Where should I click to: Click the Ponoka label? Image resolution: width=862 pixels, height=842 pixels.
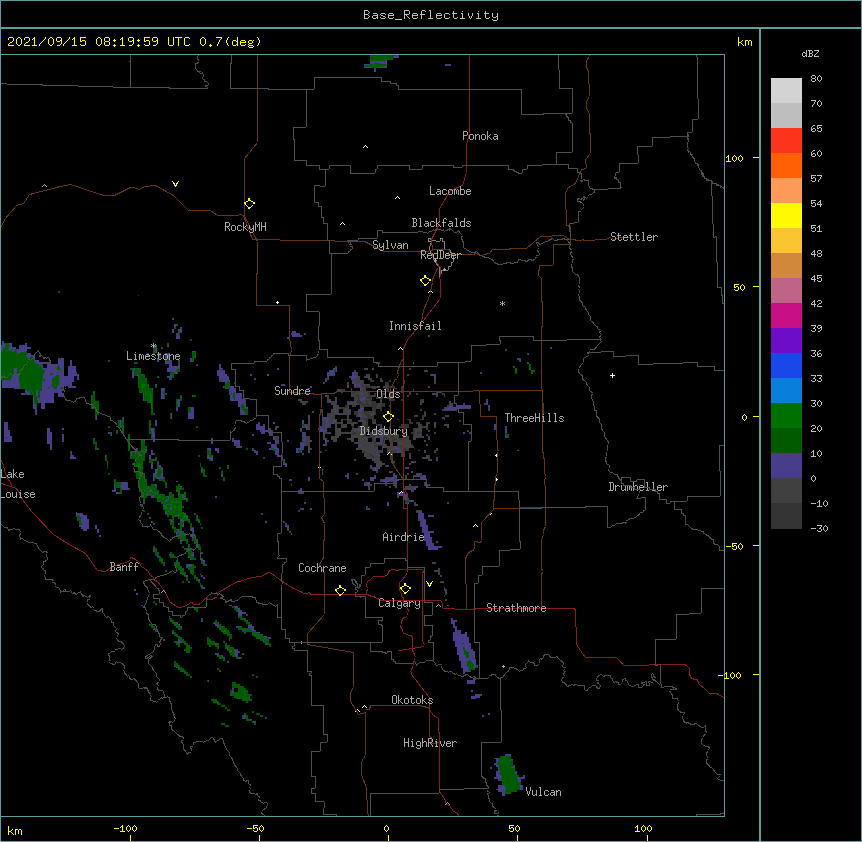coord(480,136)
